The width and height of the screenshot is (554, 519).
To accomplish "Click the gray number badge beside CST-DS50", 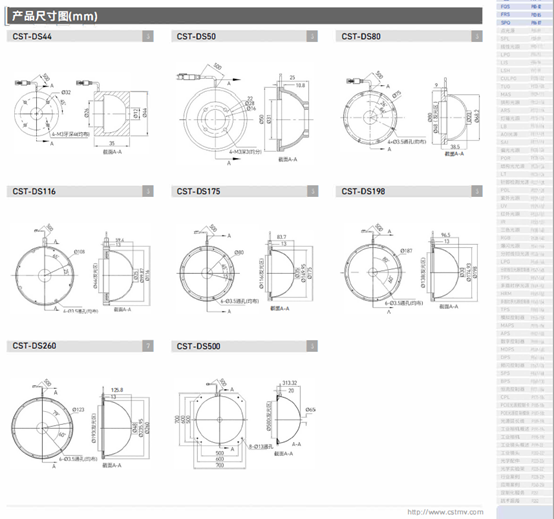I will coord(312,36).
